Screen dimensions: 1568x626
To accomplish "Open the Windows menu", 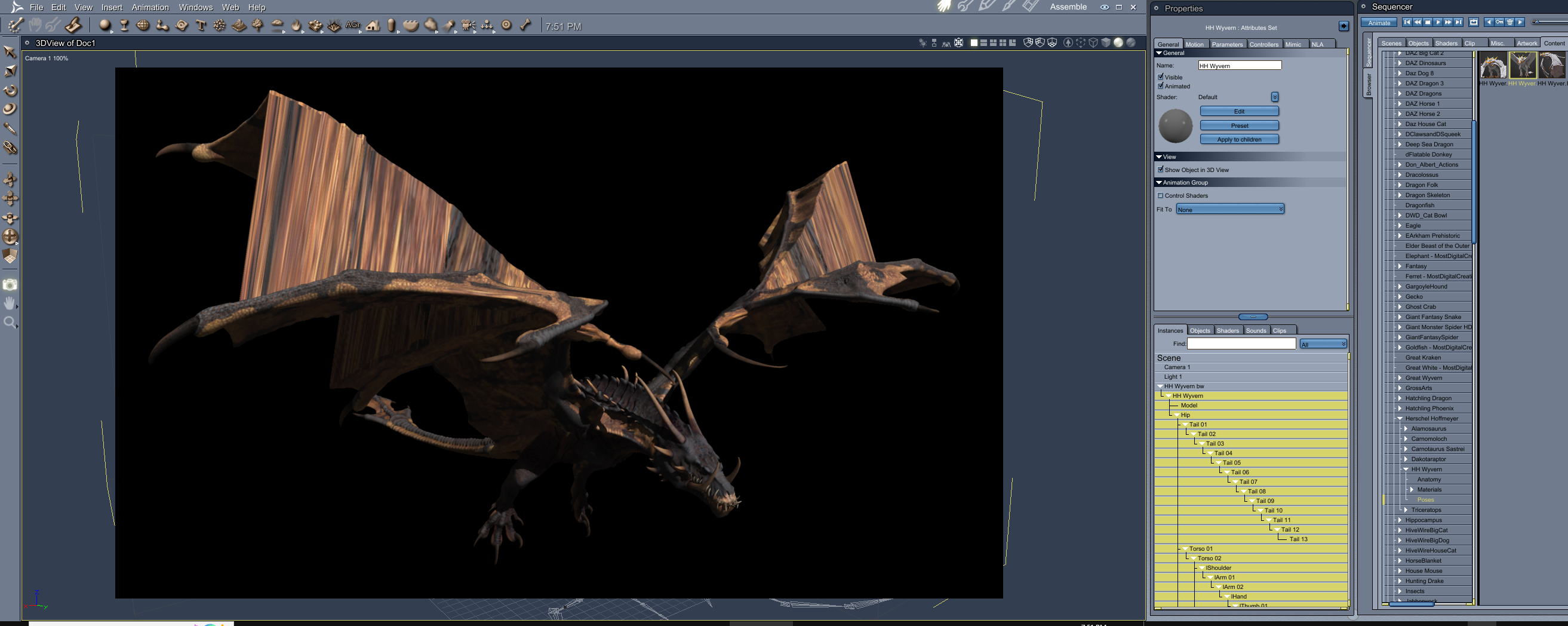I will [196, 7].
